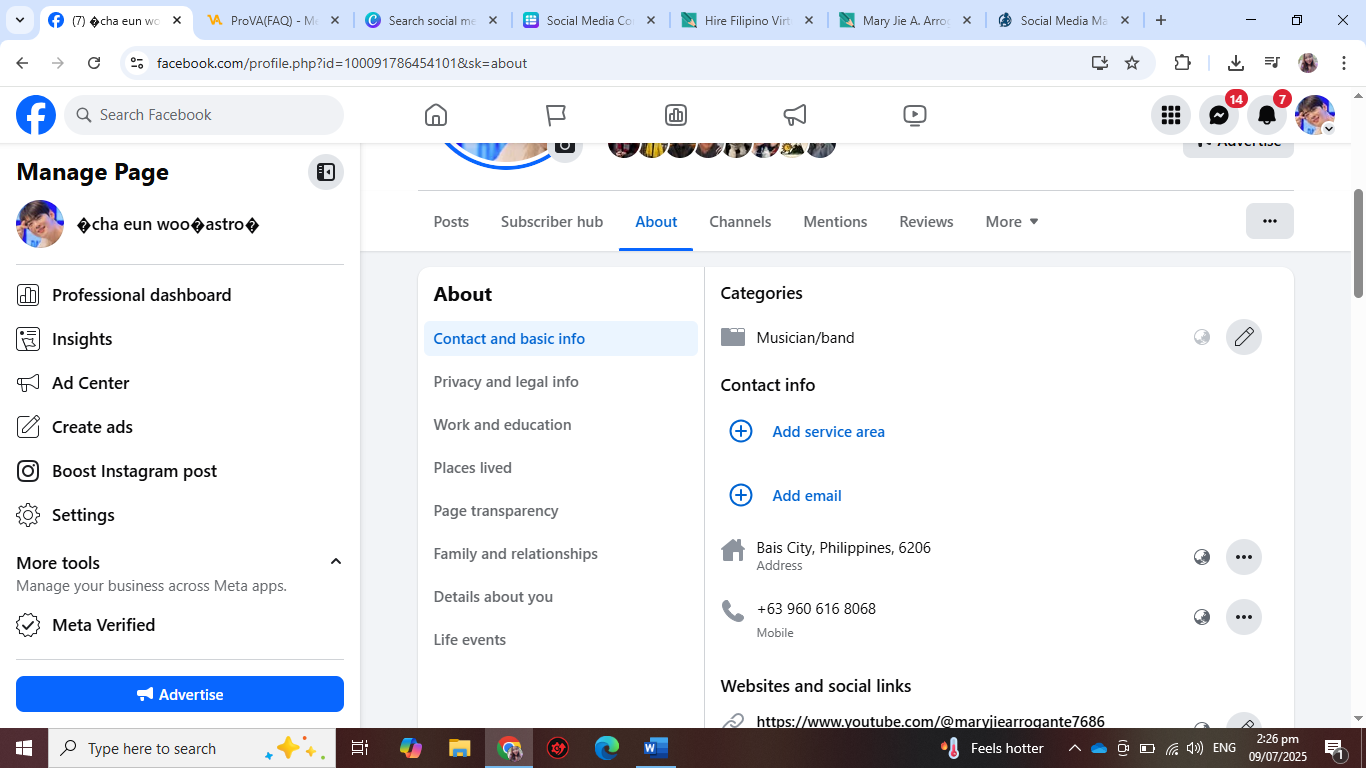Screen dimensions: 1366x768
Task: Select Privacy and legal info section
Action: [x=561, y=382]
